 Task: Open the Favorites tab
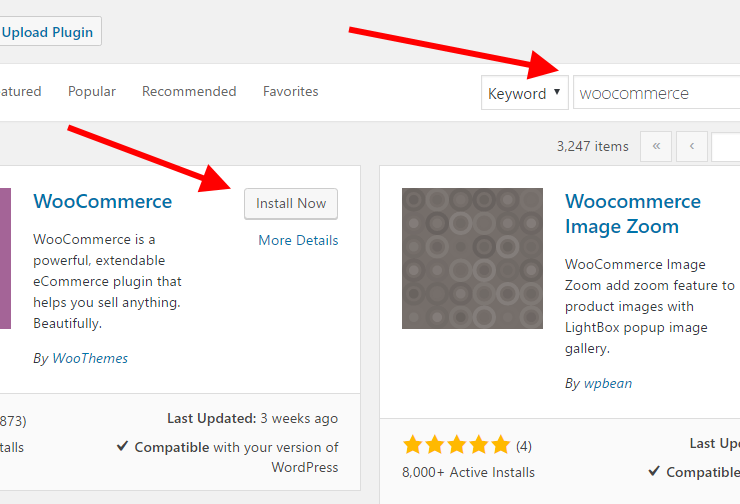[x=290, y=91]
